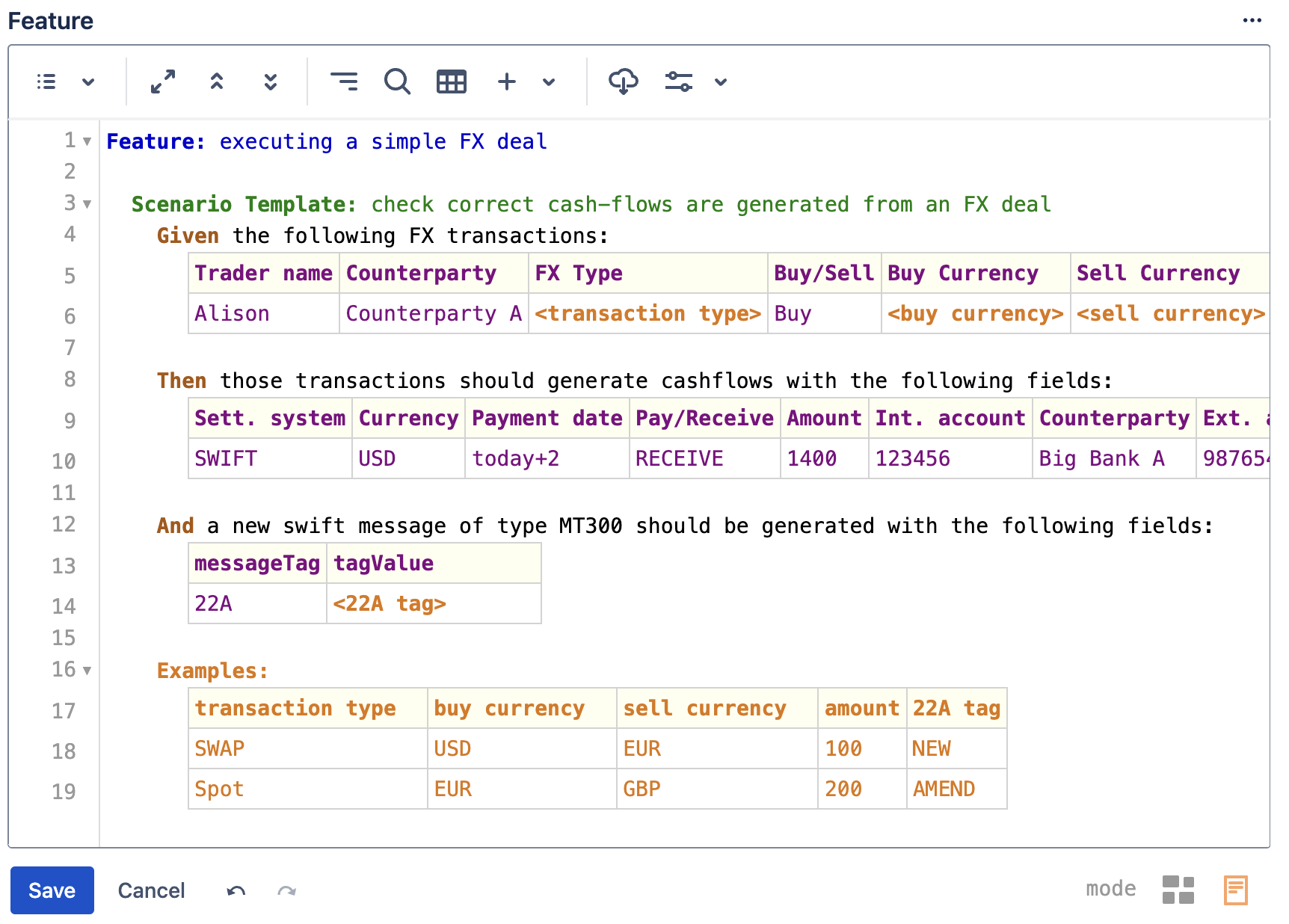Open the three-dots more menu
The width and height of the screenshot is (1289, 924).
point(1252,20)
